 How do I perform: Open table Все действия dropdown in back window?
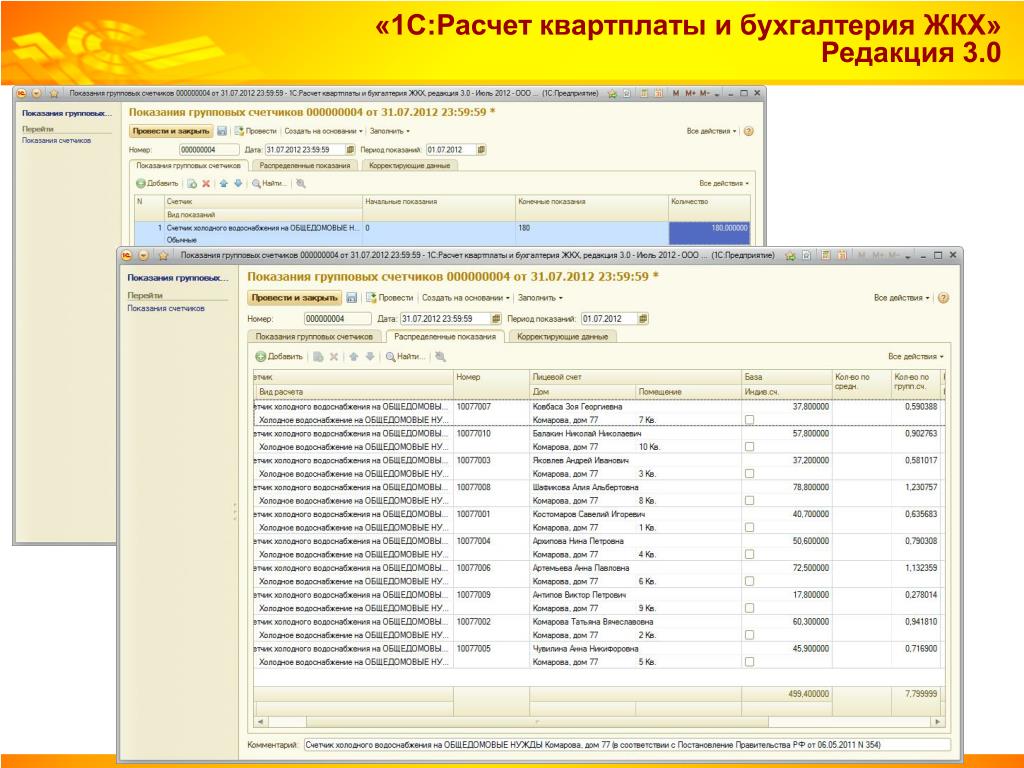pos(724,184)
